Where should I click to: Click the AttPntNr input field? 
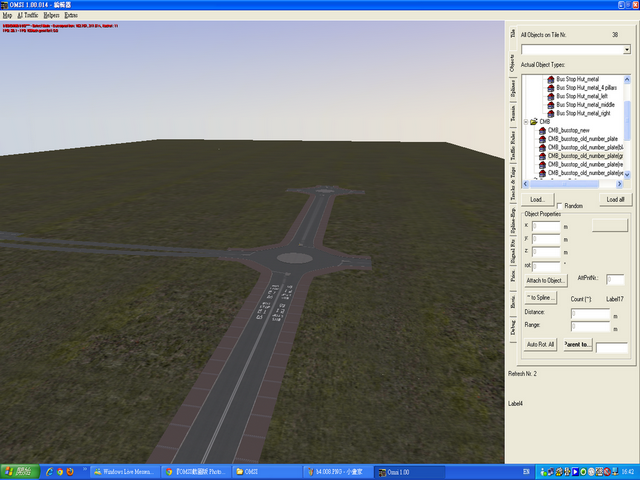(615, 280)
